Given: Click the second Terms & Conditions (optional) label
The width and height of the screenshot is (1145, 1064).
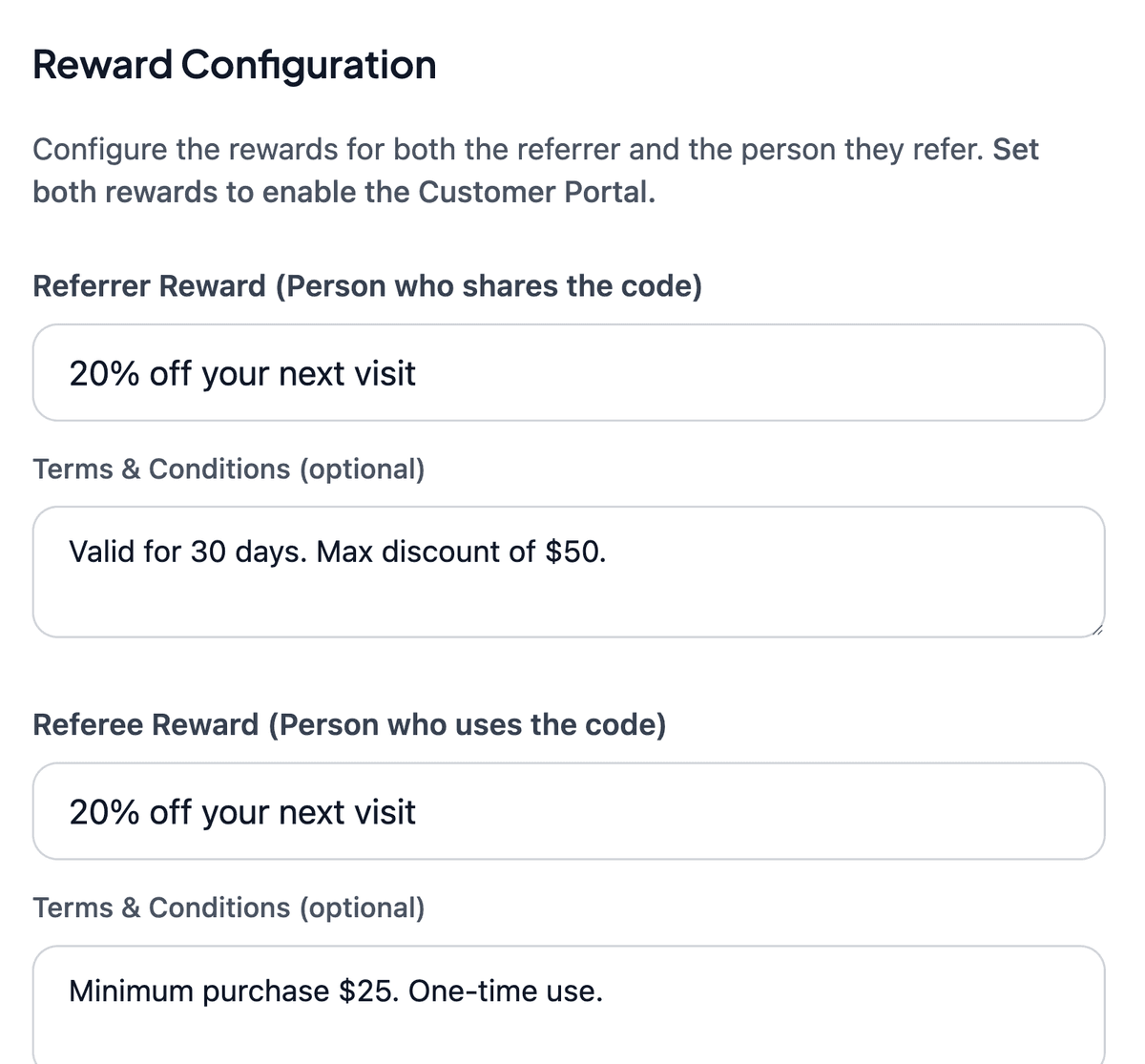Looking at the screenshot, I should pos(229,908).
